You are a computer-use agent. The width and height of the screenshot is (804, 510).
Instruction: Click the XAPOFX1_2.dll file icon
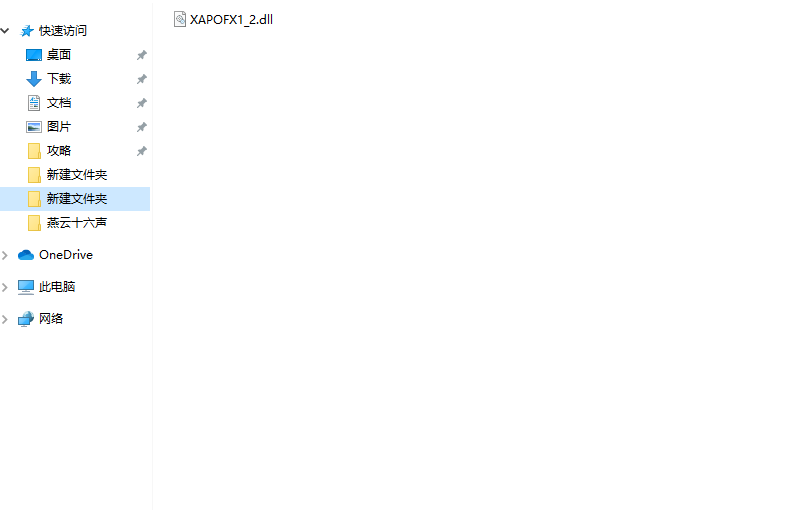[x=180, y=19]
